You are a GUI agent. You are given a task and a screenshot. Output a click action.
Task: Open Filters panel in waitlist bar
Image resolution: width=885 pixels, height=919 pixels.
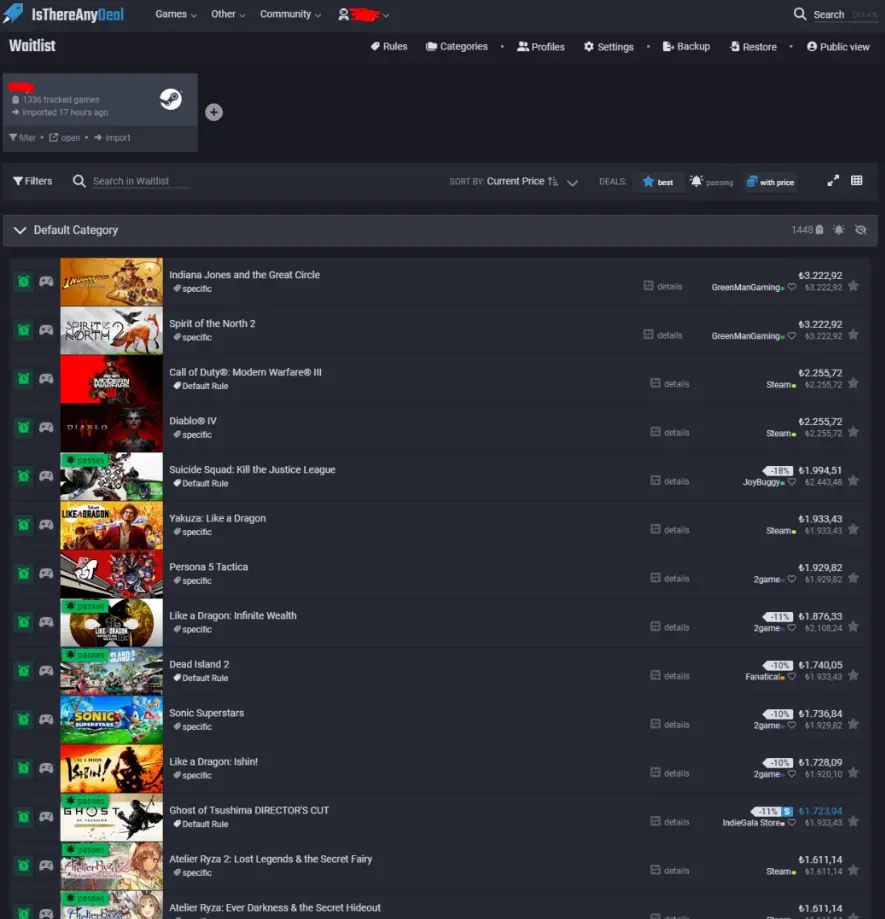coord(33,181)
